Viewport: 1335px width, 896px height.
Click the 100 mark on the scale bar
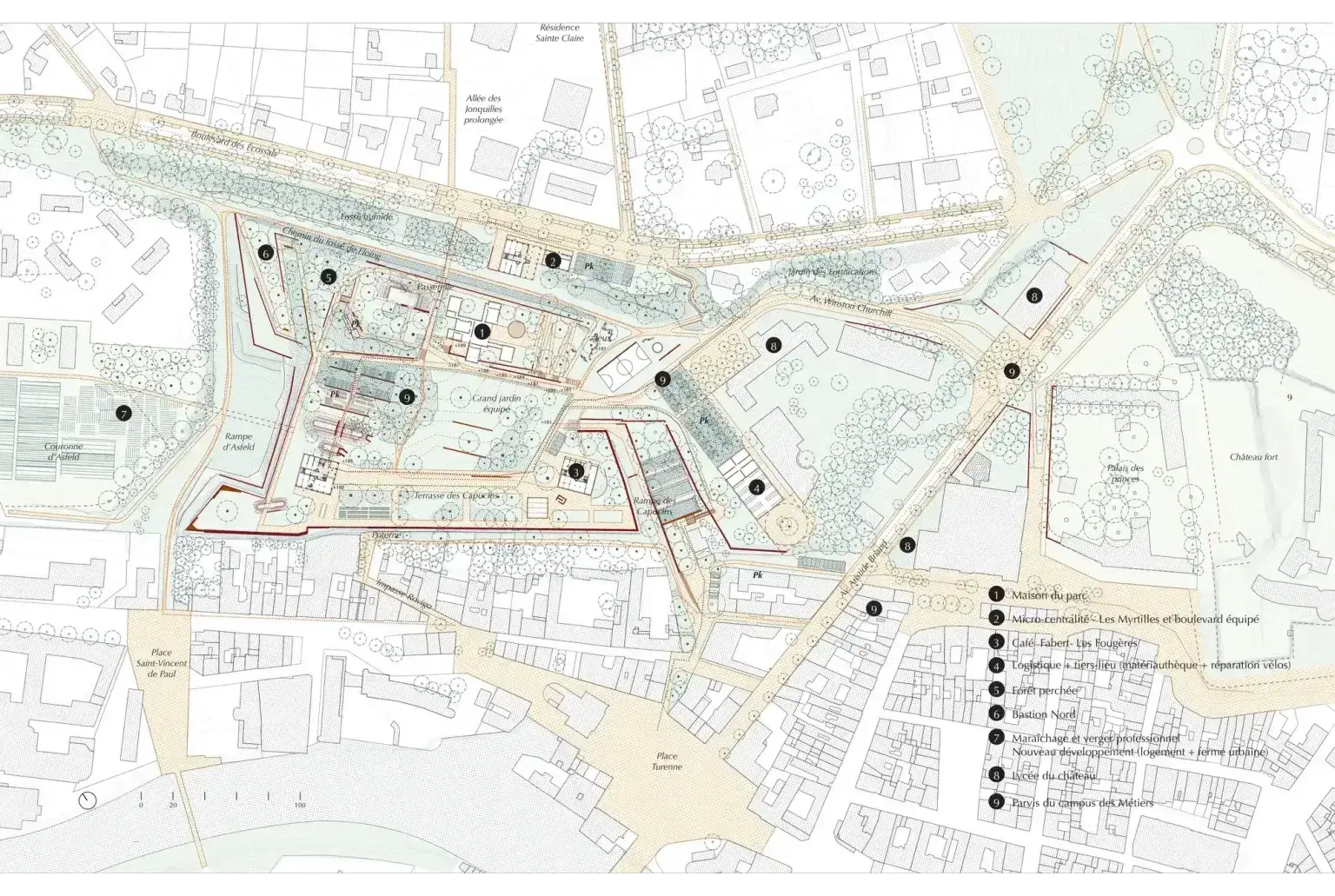[300, 806]
